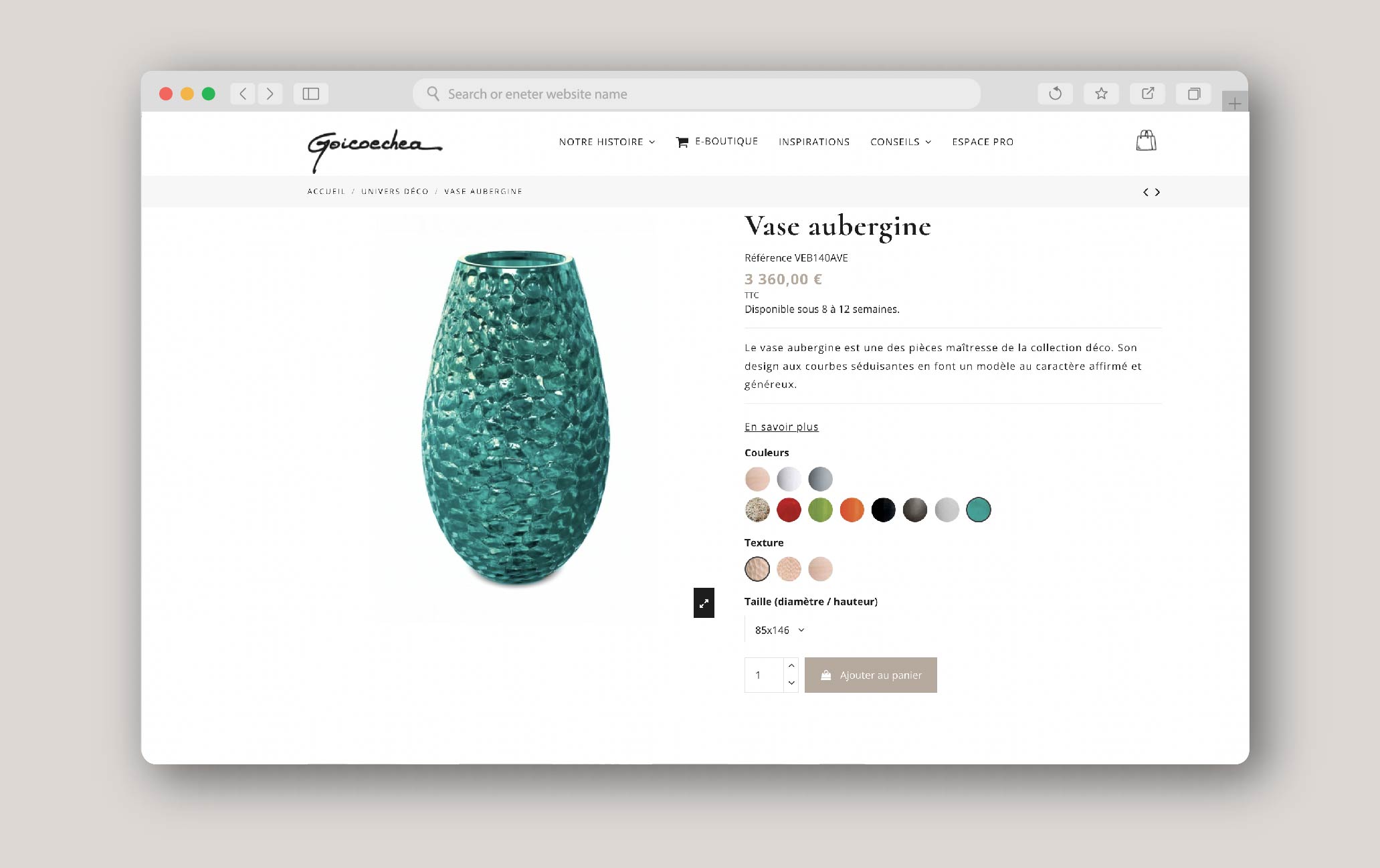
Task: Expand the Conseils menu
Action: click(x=900, y=142)
